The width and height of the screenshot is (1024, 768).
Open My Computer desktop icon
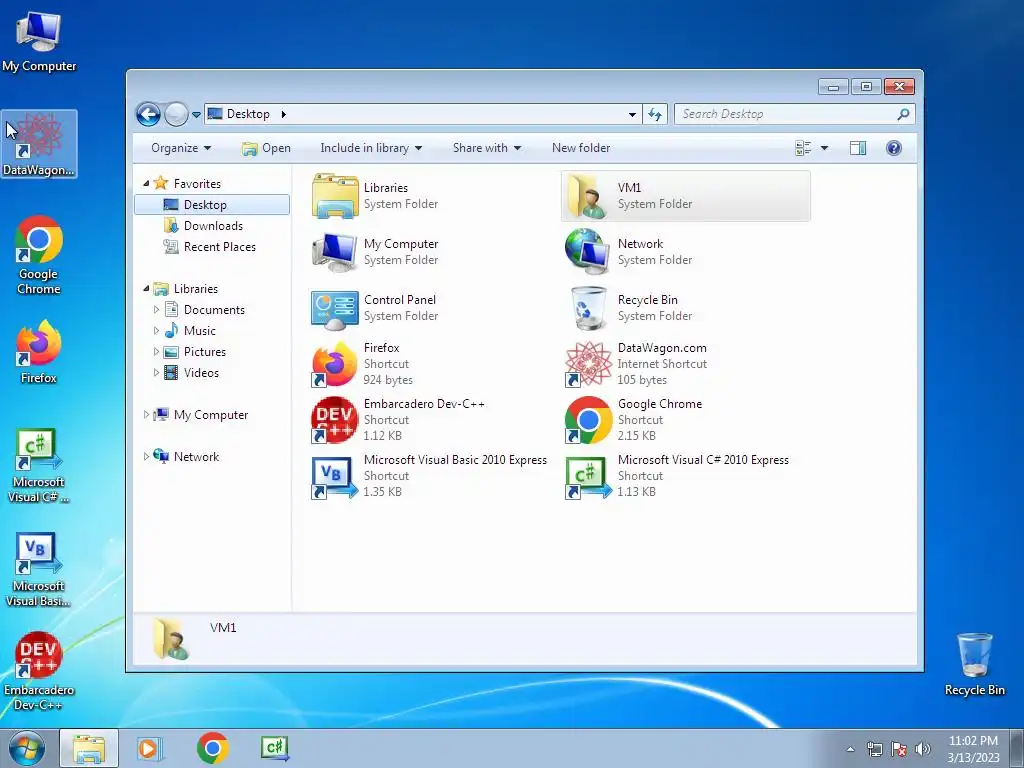39,40
